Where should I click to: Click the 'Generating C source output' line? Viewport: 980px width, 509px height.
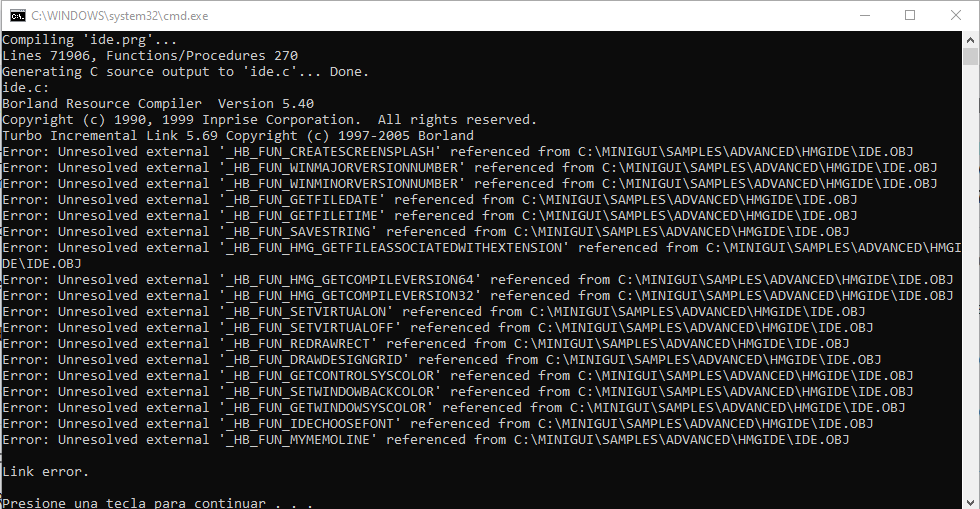(x=186, y=71)
